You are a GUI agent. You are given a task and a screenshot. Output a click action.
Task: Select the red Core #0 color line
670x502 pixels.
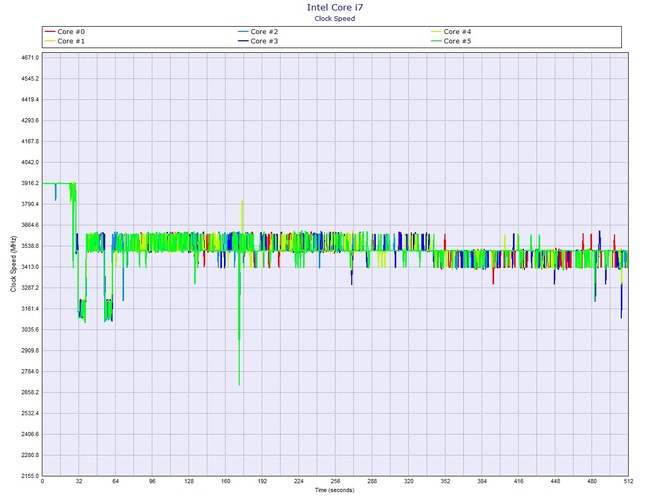[x=50, y=32]
